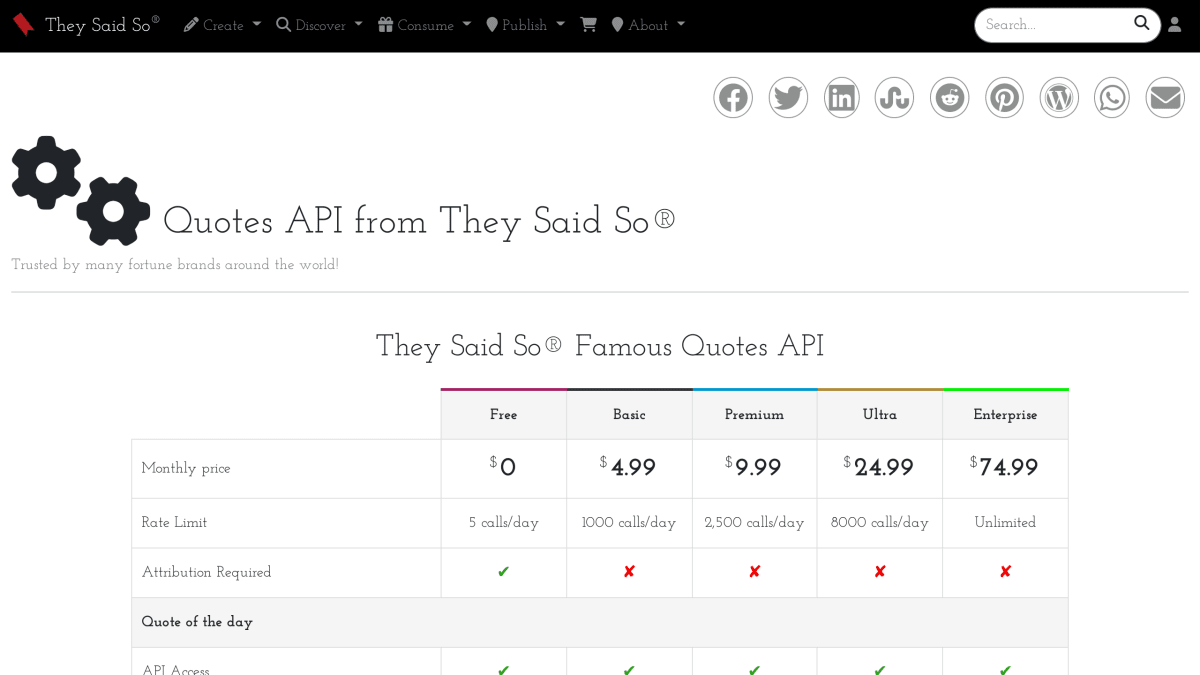Click green check for Free attribution required

click(504, 572)
